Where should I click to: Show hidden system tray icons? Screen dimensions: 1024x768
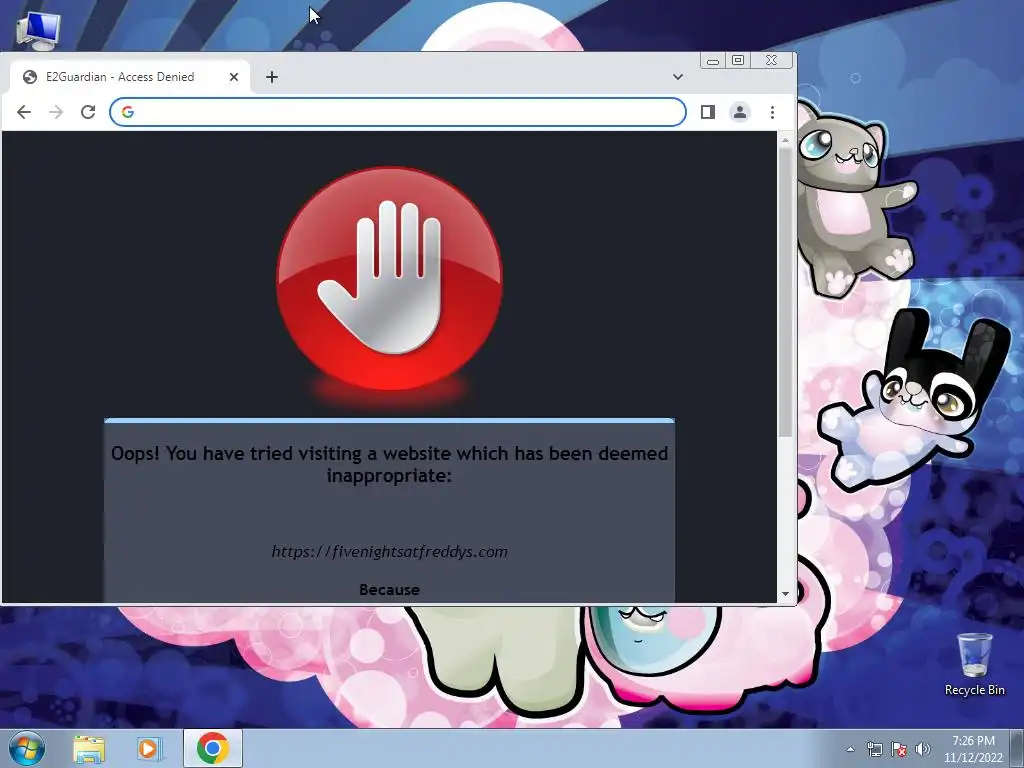coord(850,749)
